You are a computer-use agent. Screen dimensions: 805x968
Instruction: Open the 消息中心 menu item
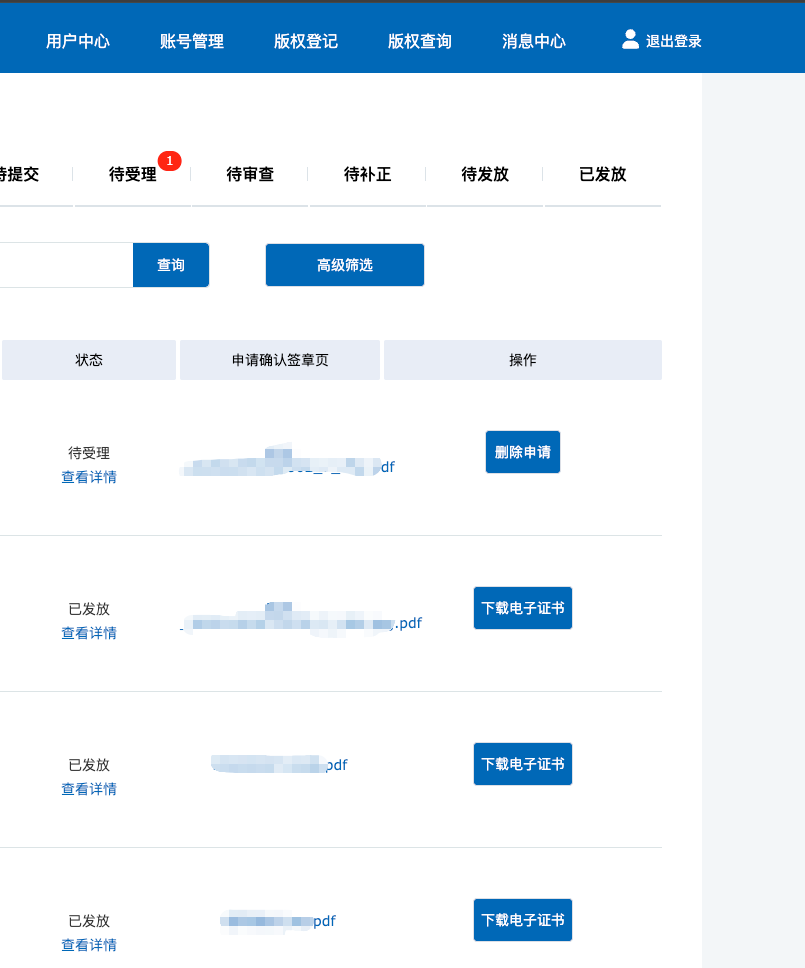tap(534, 41)
